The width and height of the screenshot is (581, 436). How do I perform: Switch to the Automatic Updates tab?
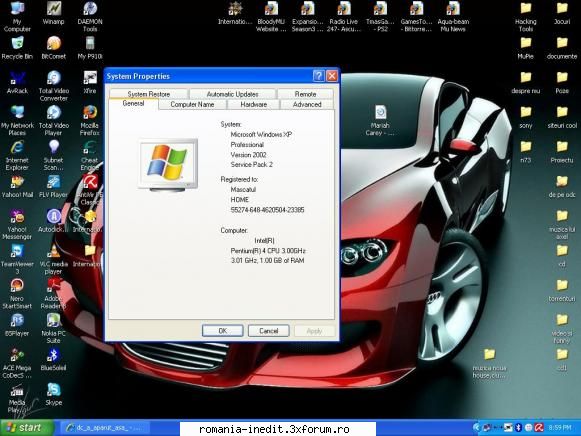click(232, 94)
